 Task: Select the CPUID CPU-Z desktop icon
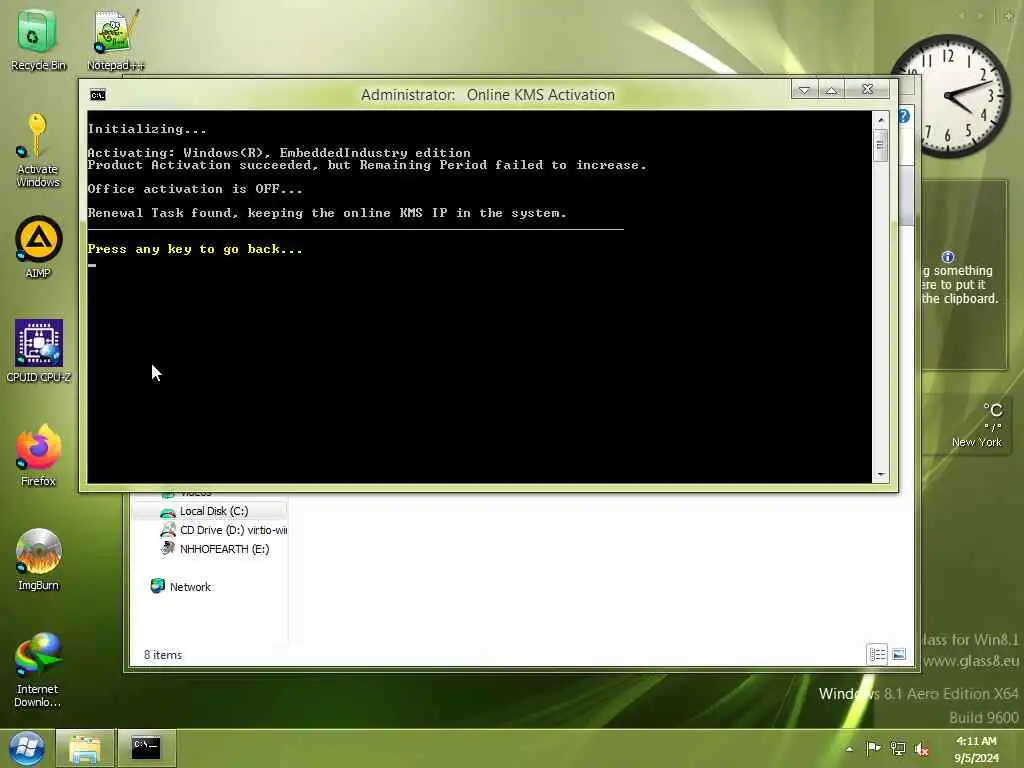[x=38, y=351]
